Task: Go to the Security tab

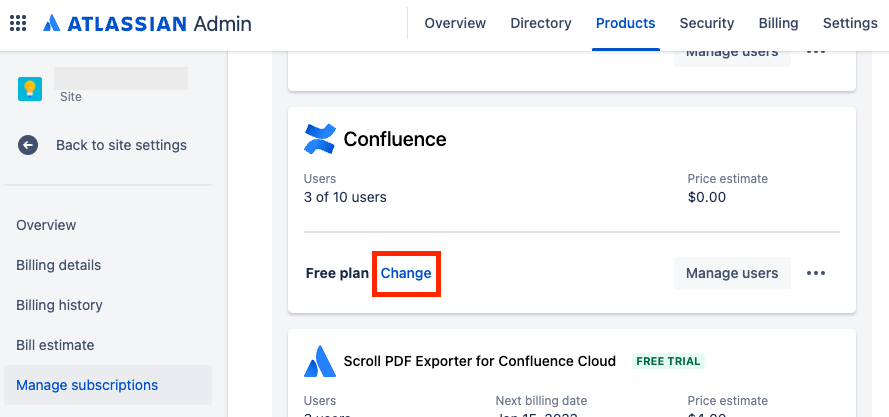Action: click(706, 23)
